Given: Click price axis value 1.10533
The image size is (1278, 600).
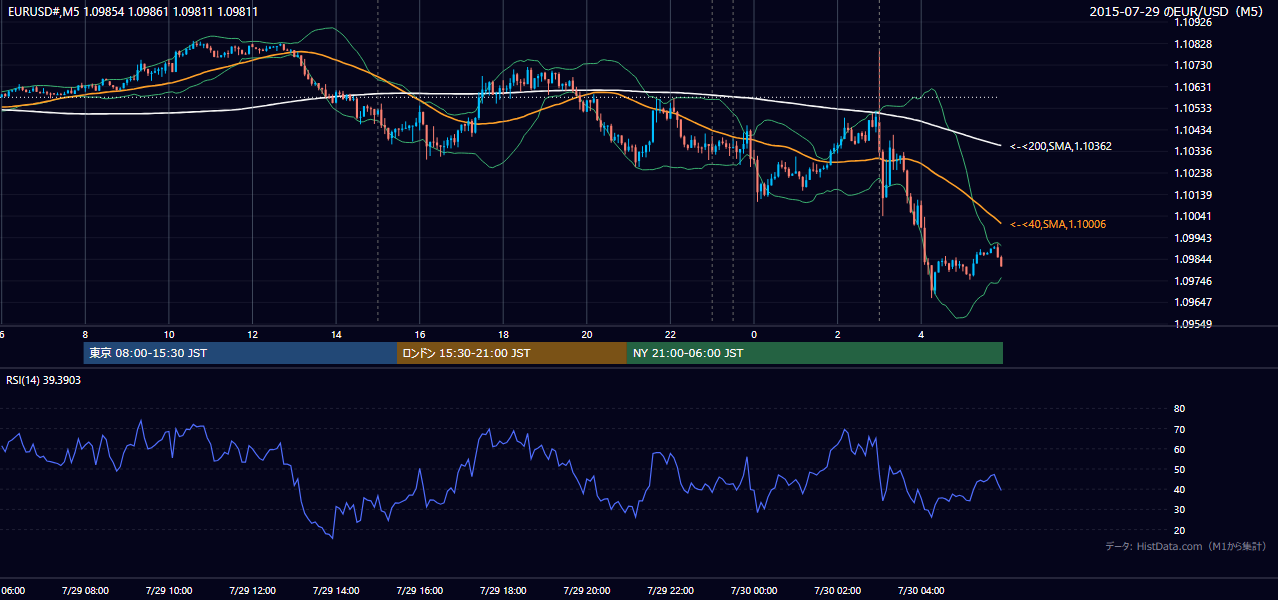Looking at the screenshot, I should point(1193,108).
